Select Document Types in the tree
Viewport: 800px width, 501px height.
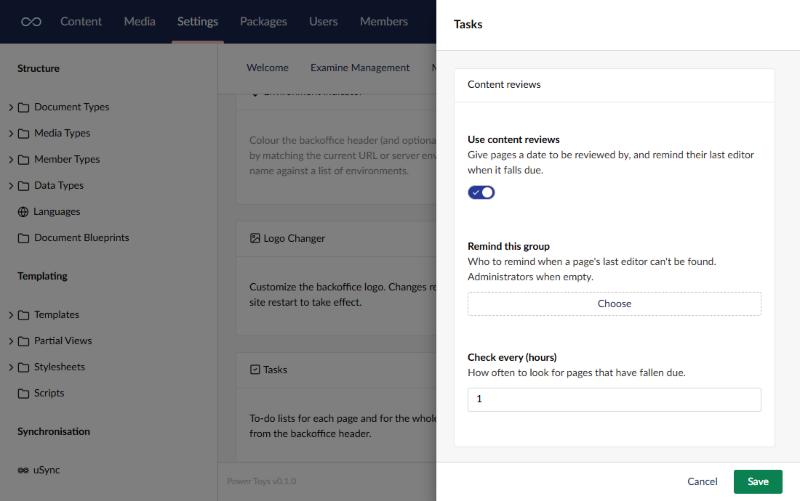[x=71, y=107]
